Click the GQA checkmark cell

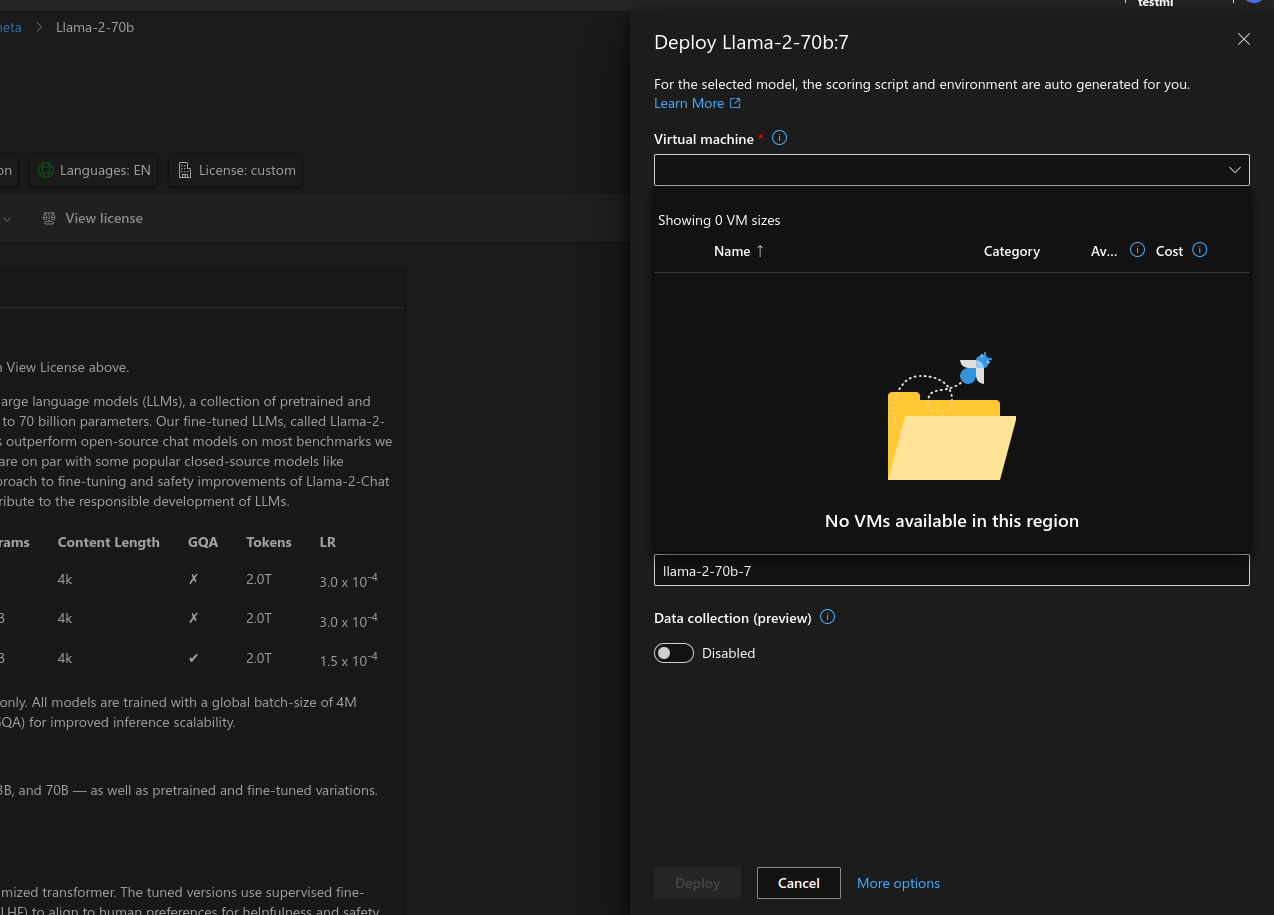tap(194, 658)
